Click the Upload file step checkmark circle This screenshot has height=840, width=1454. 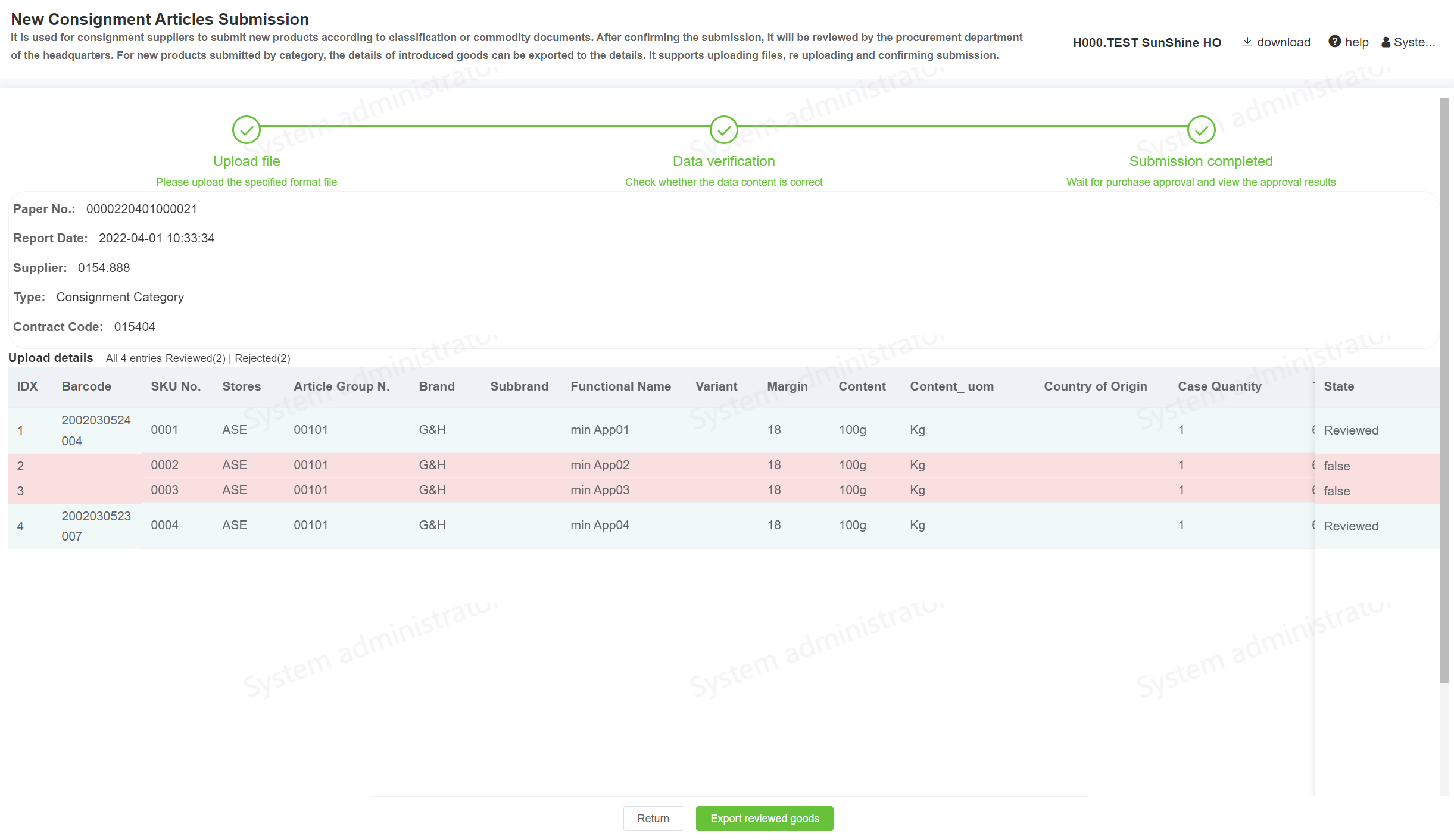click(x=246, y=130)
